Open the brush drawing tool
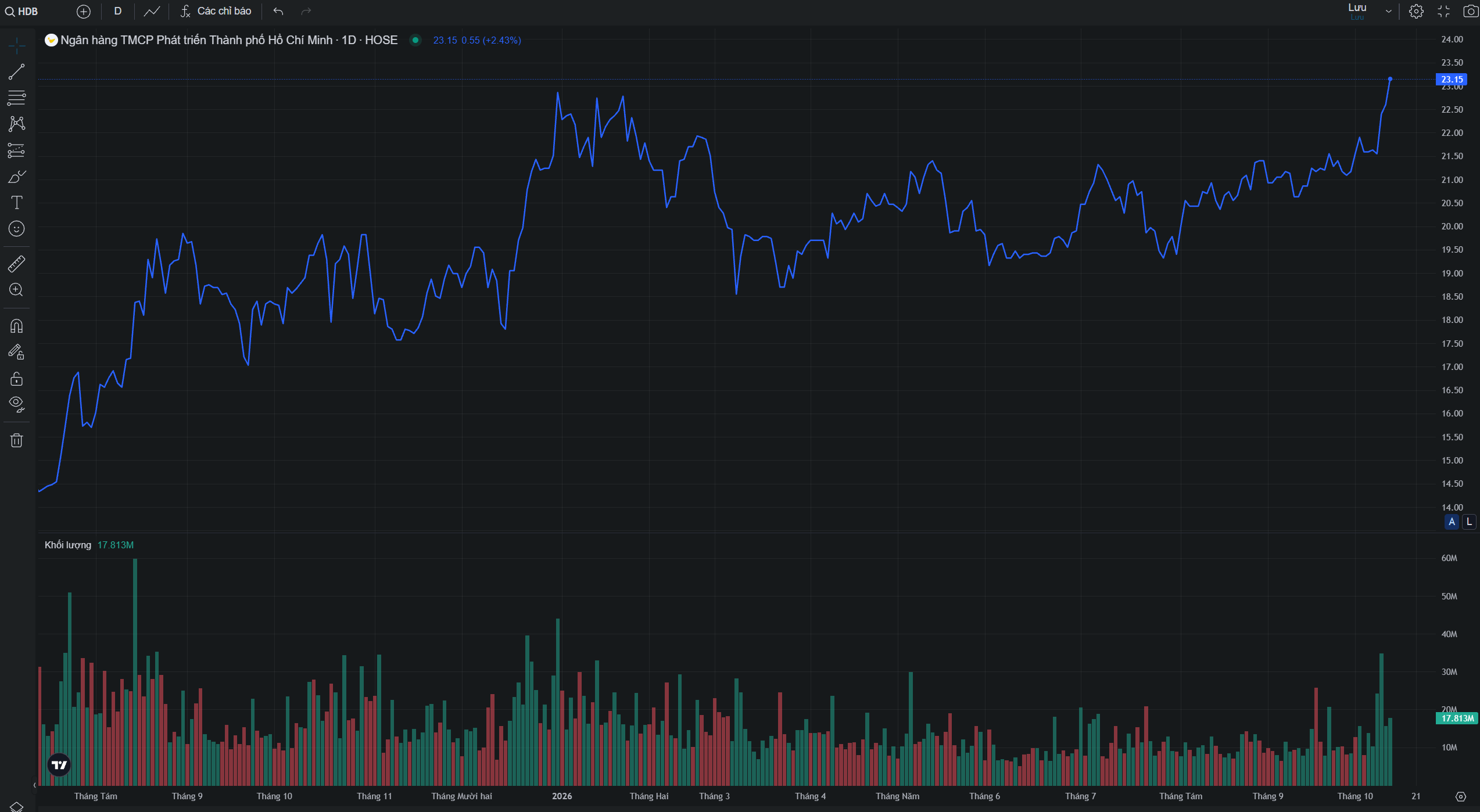1480x812 pixels. pyautogui.click(x=16, y=177)
